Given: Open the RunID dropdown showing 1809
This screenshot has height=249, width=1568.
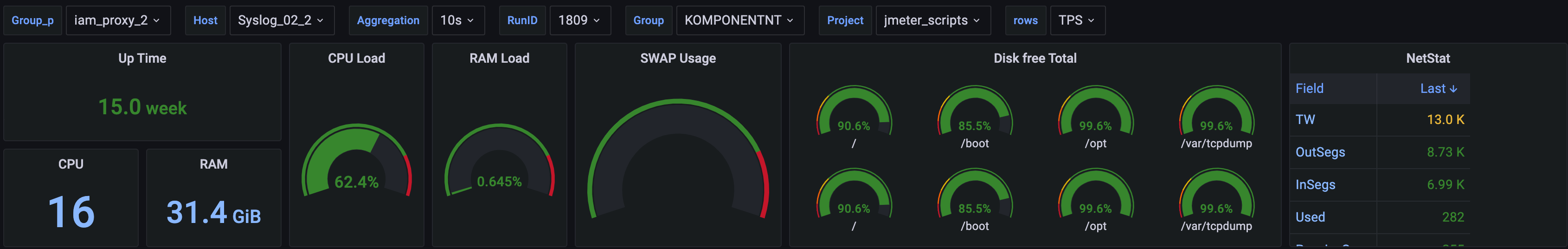Looking at the screenshot, I should 579,20.
